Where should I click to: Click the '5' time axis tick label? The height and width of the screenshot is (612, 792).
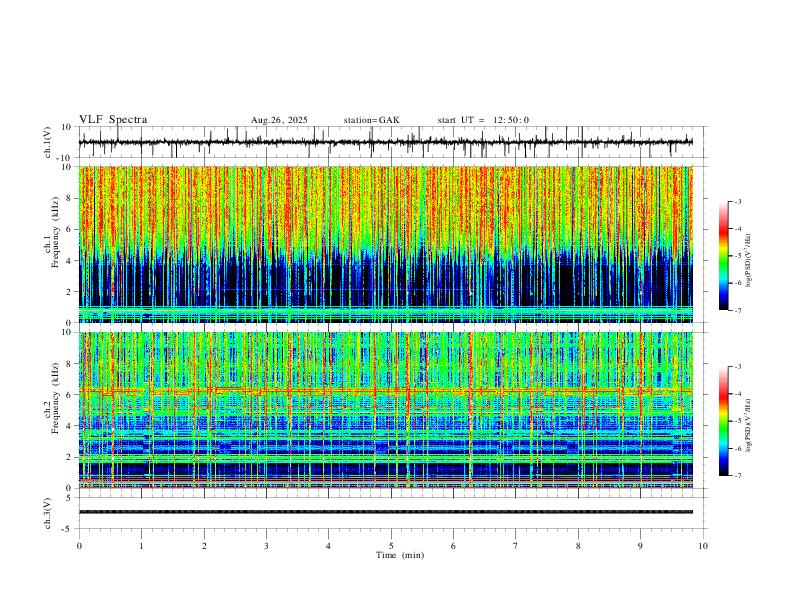(391, 546)
